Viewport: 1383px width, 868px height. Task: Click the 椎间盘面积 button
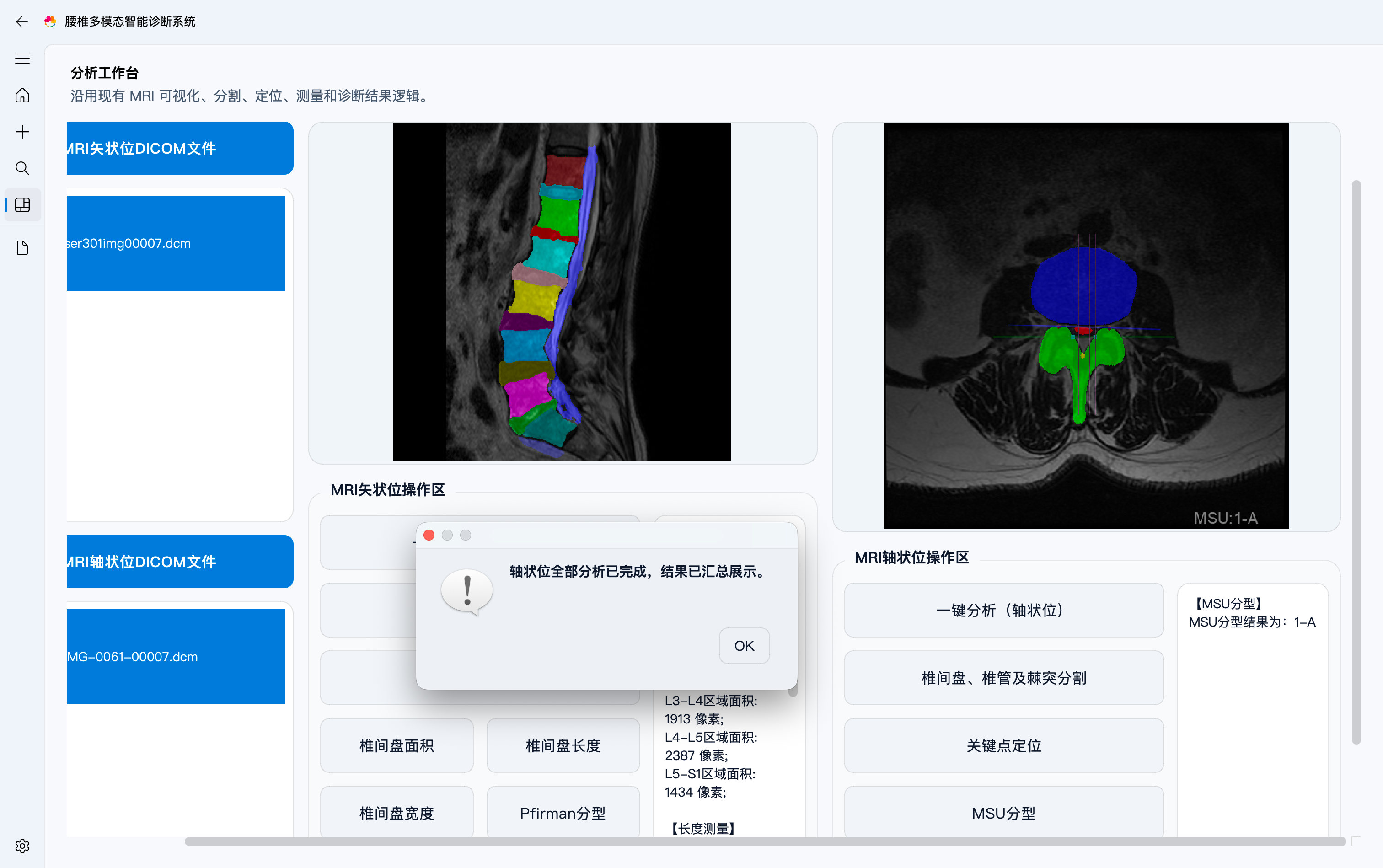[x=397, y=746]
